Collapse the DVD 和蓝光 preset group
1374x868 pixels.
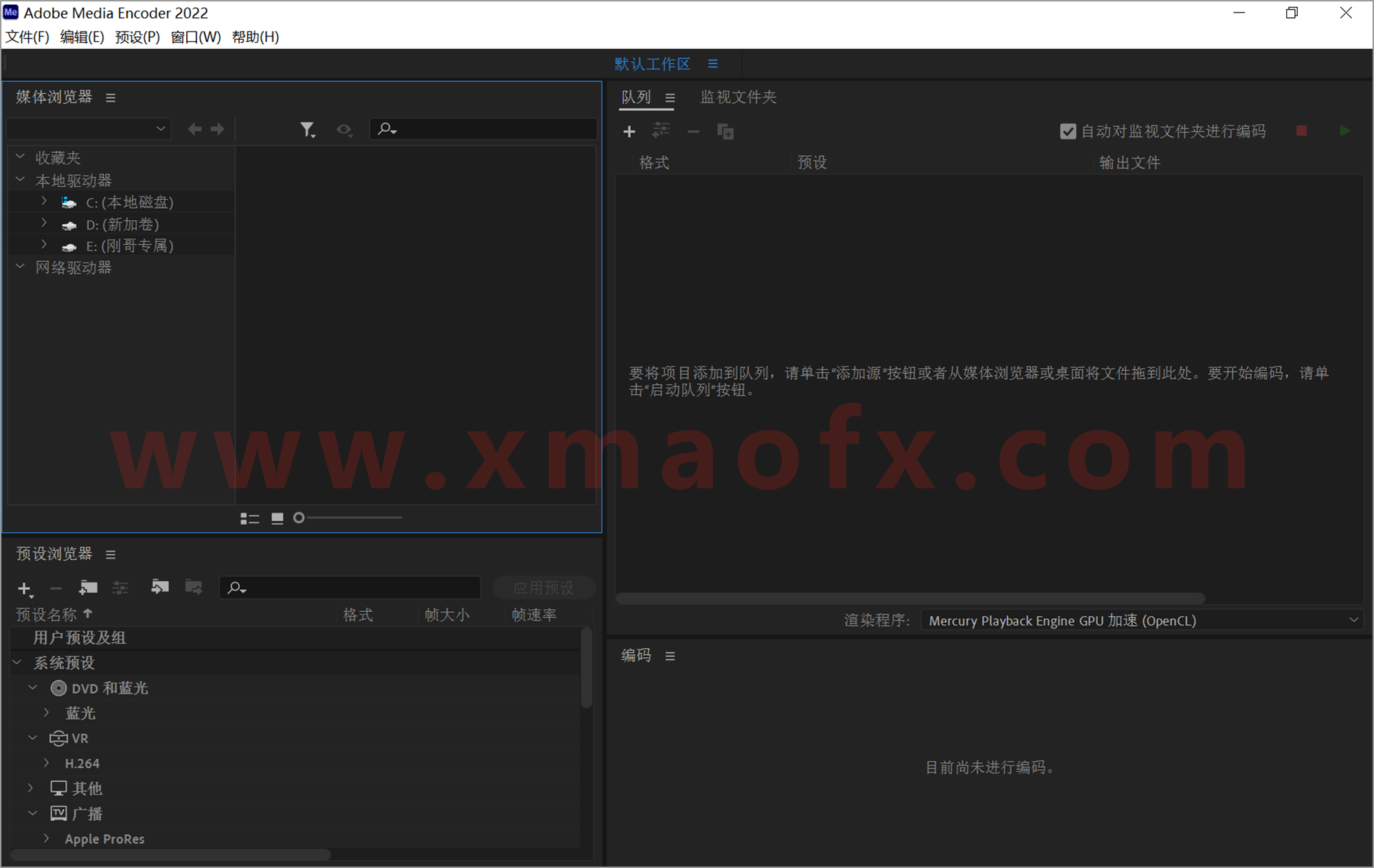click(x=32, y=687)
